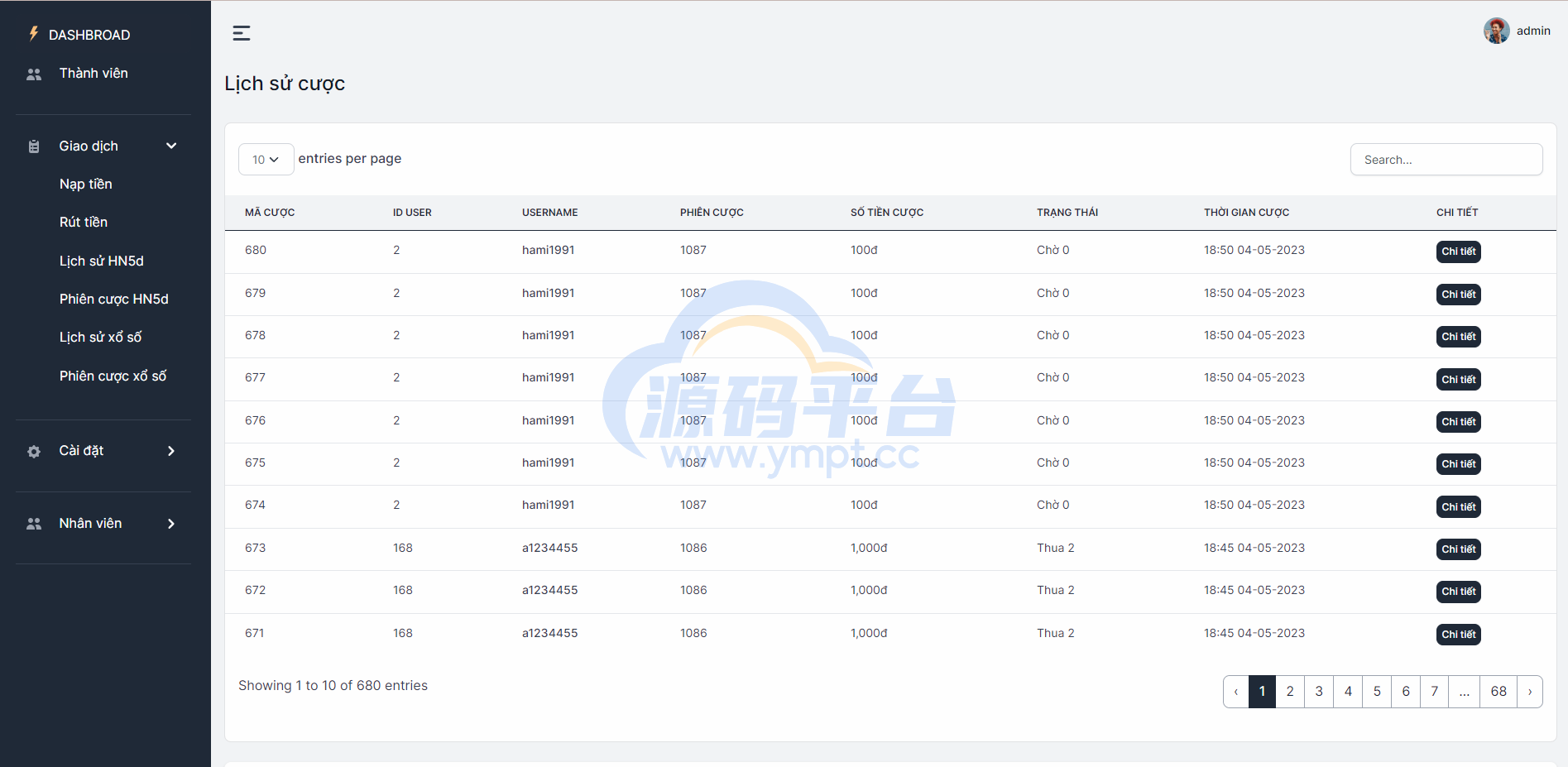Go to previous page arrow

pos(1236,692)
